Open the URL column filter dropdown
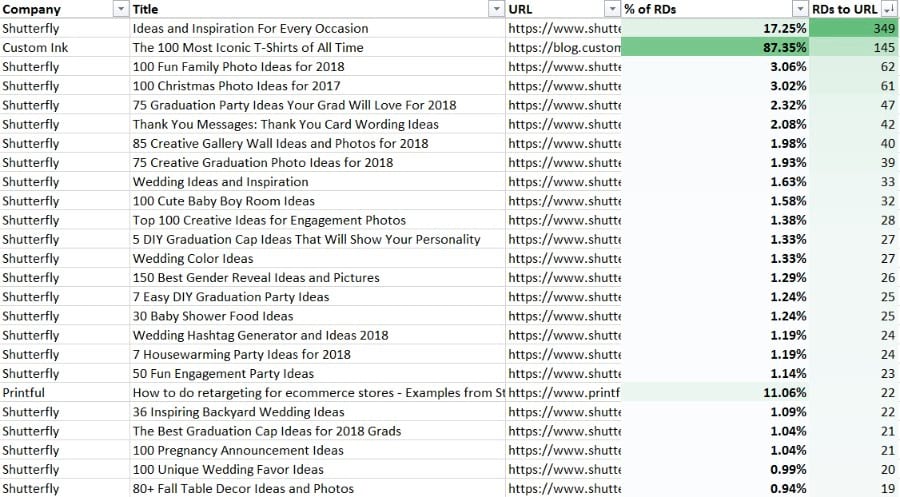 pos(613,9)
